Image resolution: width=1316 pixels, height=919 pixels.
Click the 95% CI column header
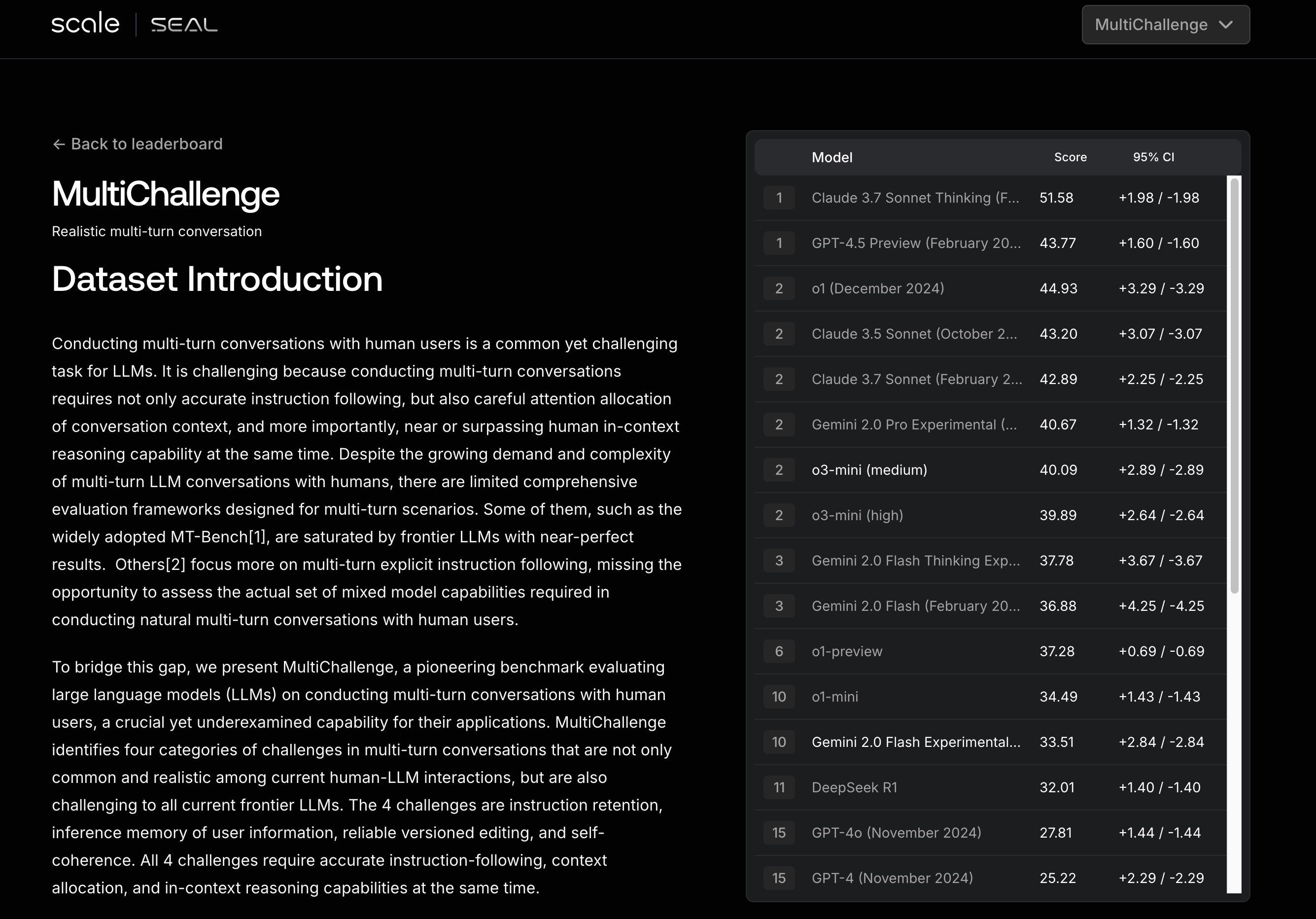1153,157
